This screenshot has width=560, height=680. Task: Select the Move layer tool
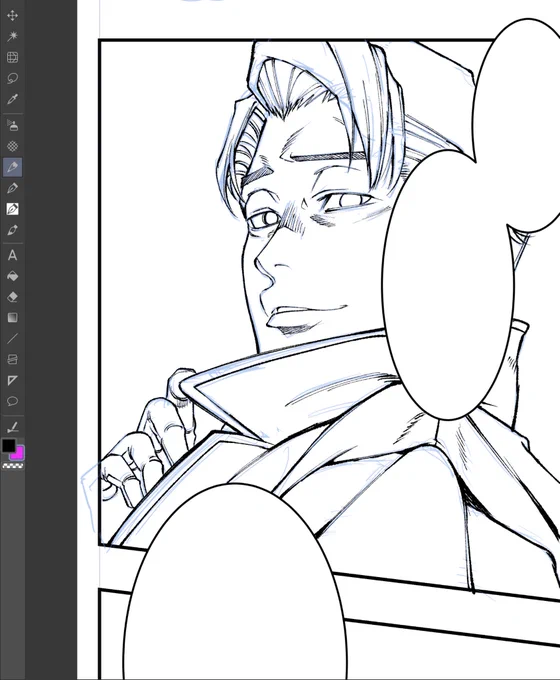[x=12, y=16]
